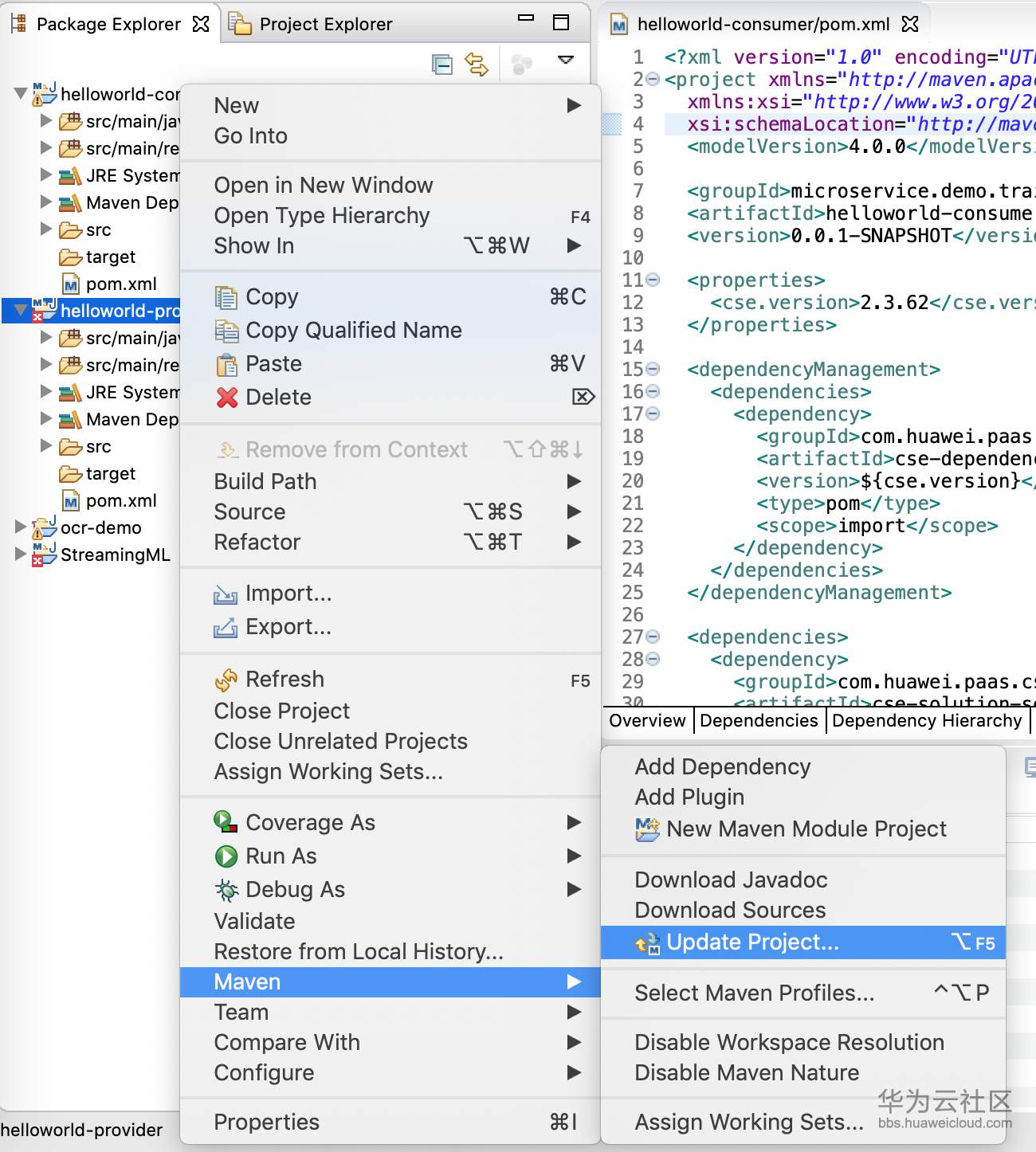Click the JRE System Library icon under helloworld-provider
The image size is (1036, 1152).
click(70, 392)
